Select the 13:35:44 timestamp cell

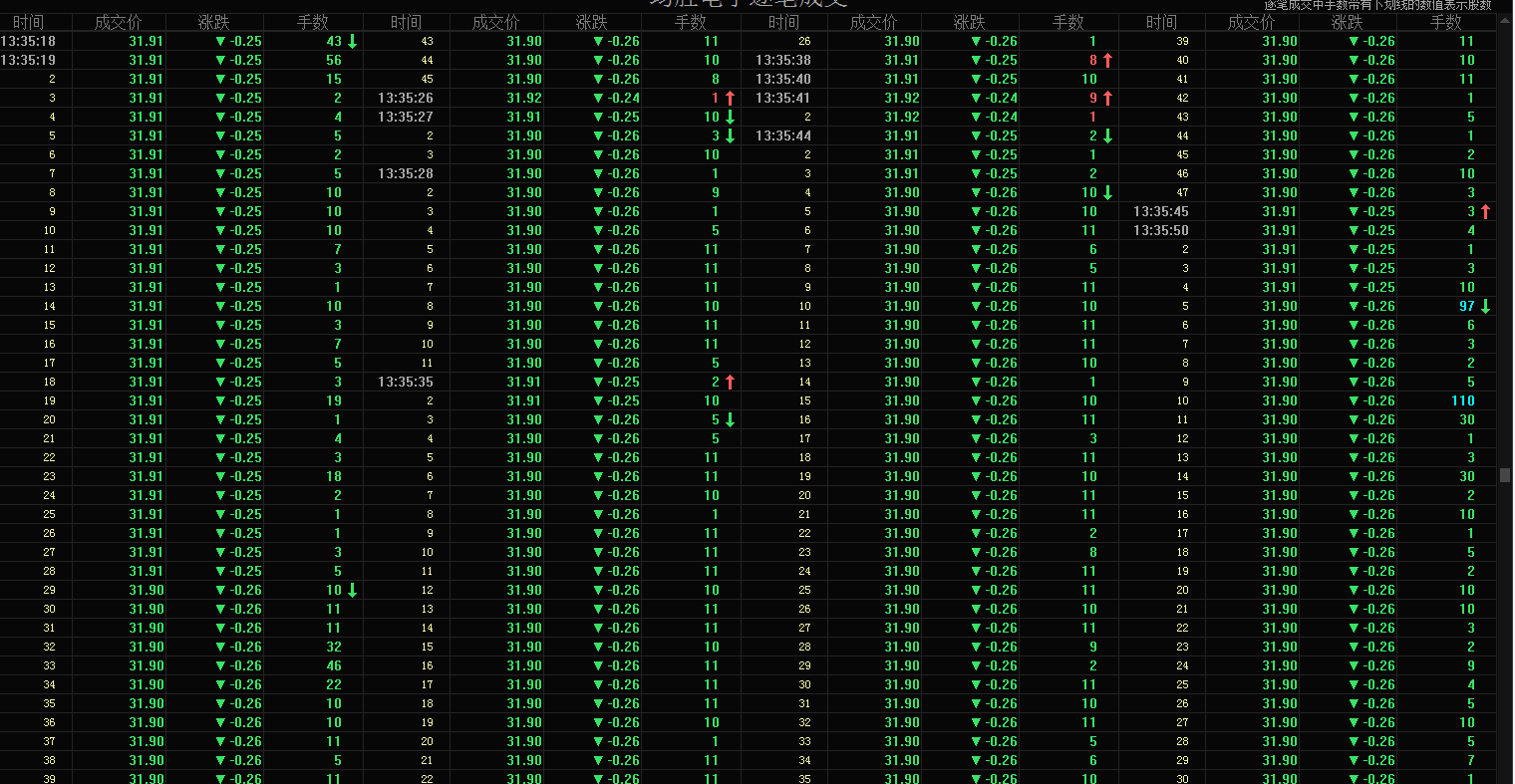(x=783, y=136)
